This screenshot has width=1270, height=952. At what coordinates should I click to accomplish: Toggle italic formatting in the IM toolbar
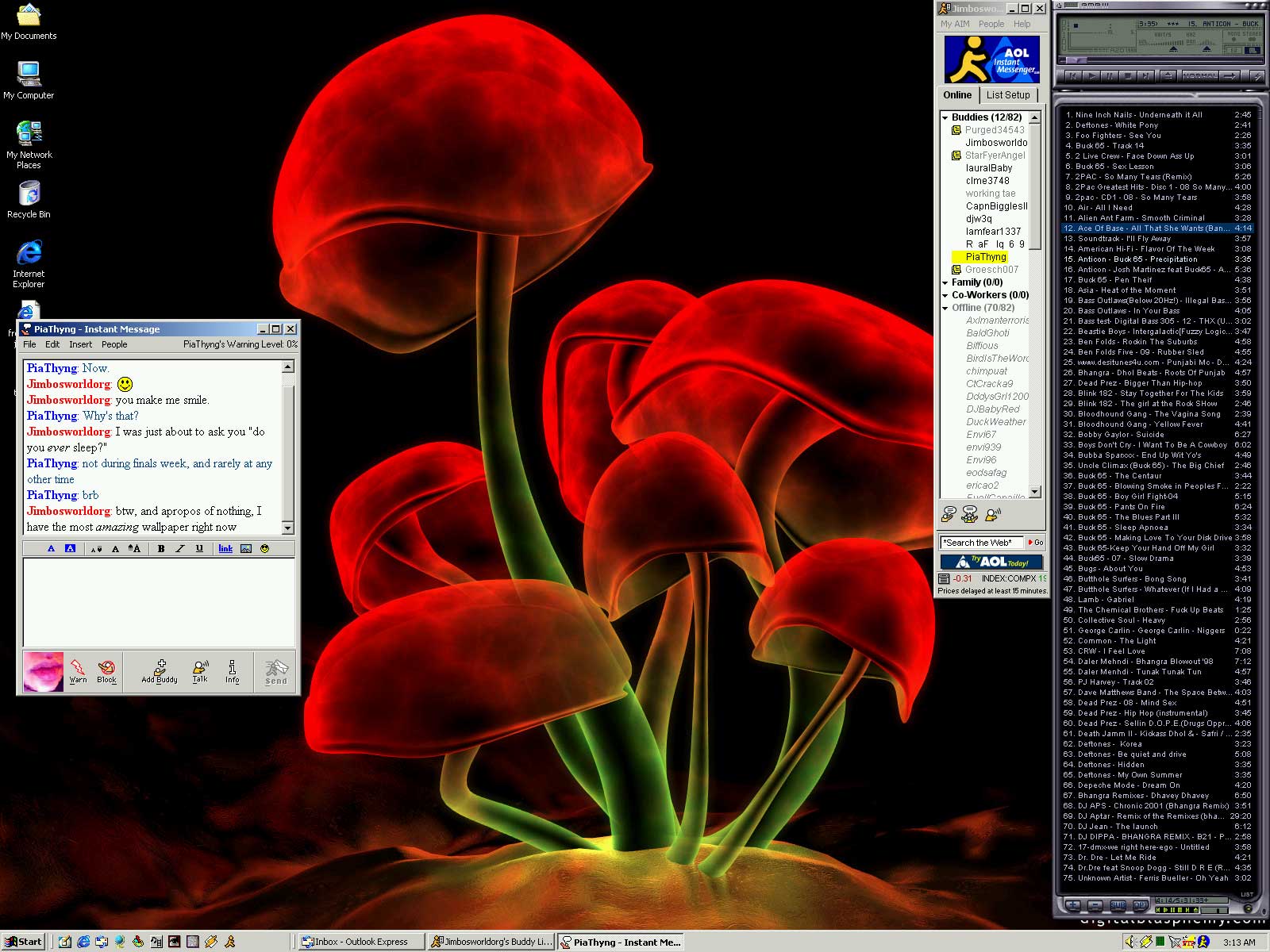point(180,548)
